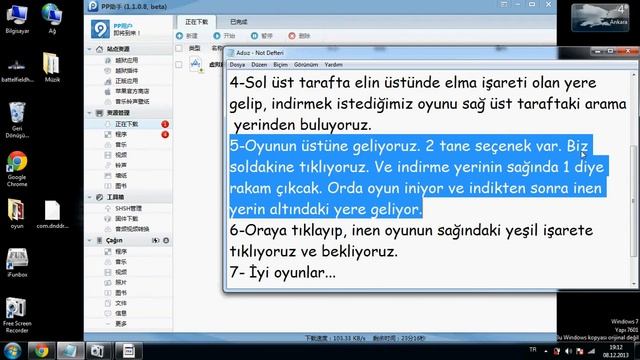This screenshot has height=360, width=640.
Task: Click the round eject icon beside Çağın
Action: pos(166,240)
